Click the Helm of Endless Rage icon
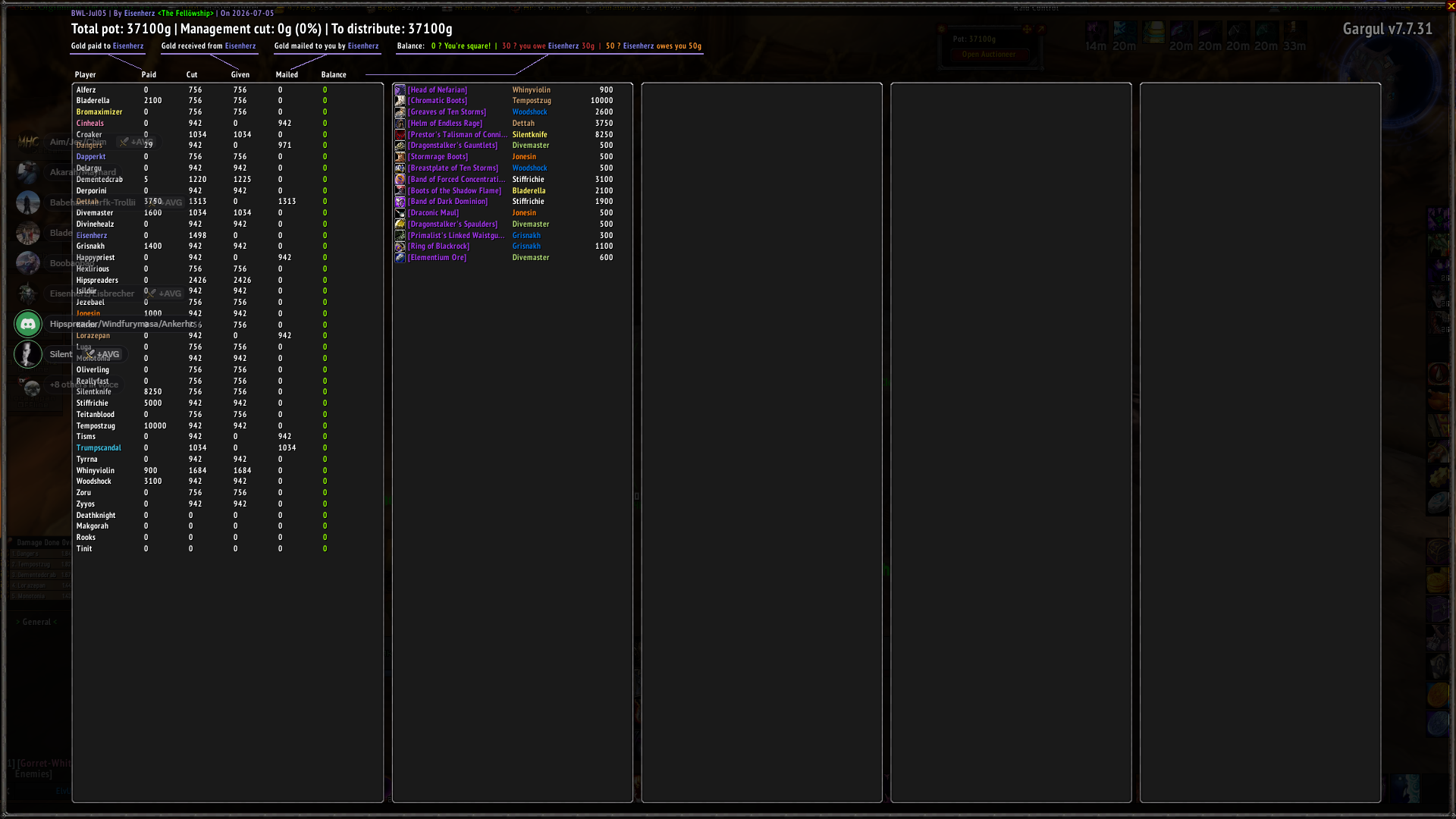Screen dimensions: 1456x819 click(x=400, y=123)
